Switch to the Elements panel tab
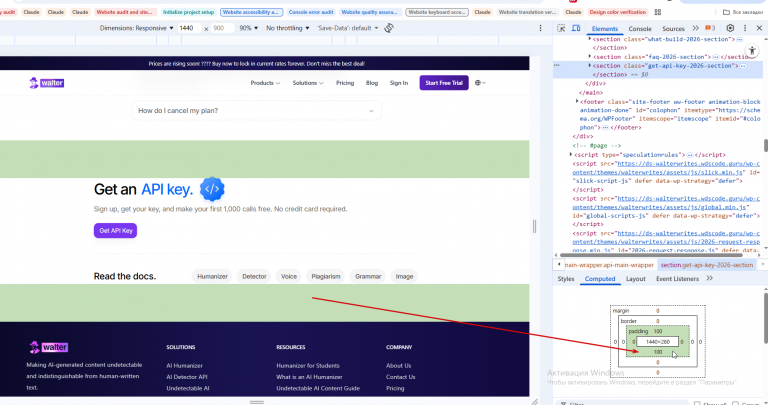The width and height of the screenshot is (768, 405). [x=604, y=28]
